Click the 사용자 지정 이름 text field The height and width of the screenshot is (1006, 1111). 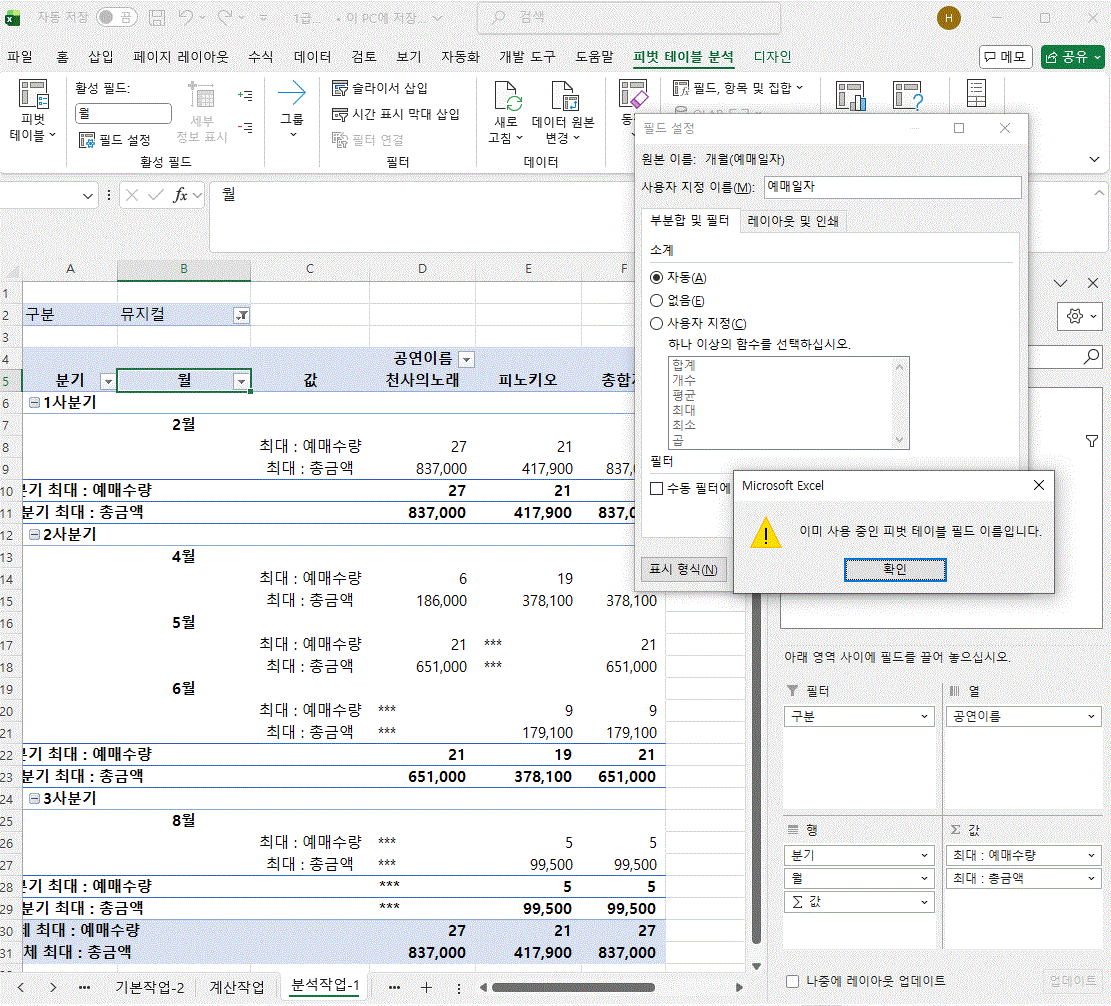tap(892, 187)
